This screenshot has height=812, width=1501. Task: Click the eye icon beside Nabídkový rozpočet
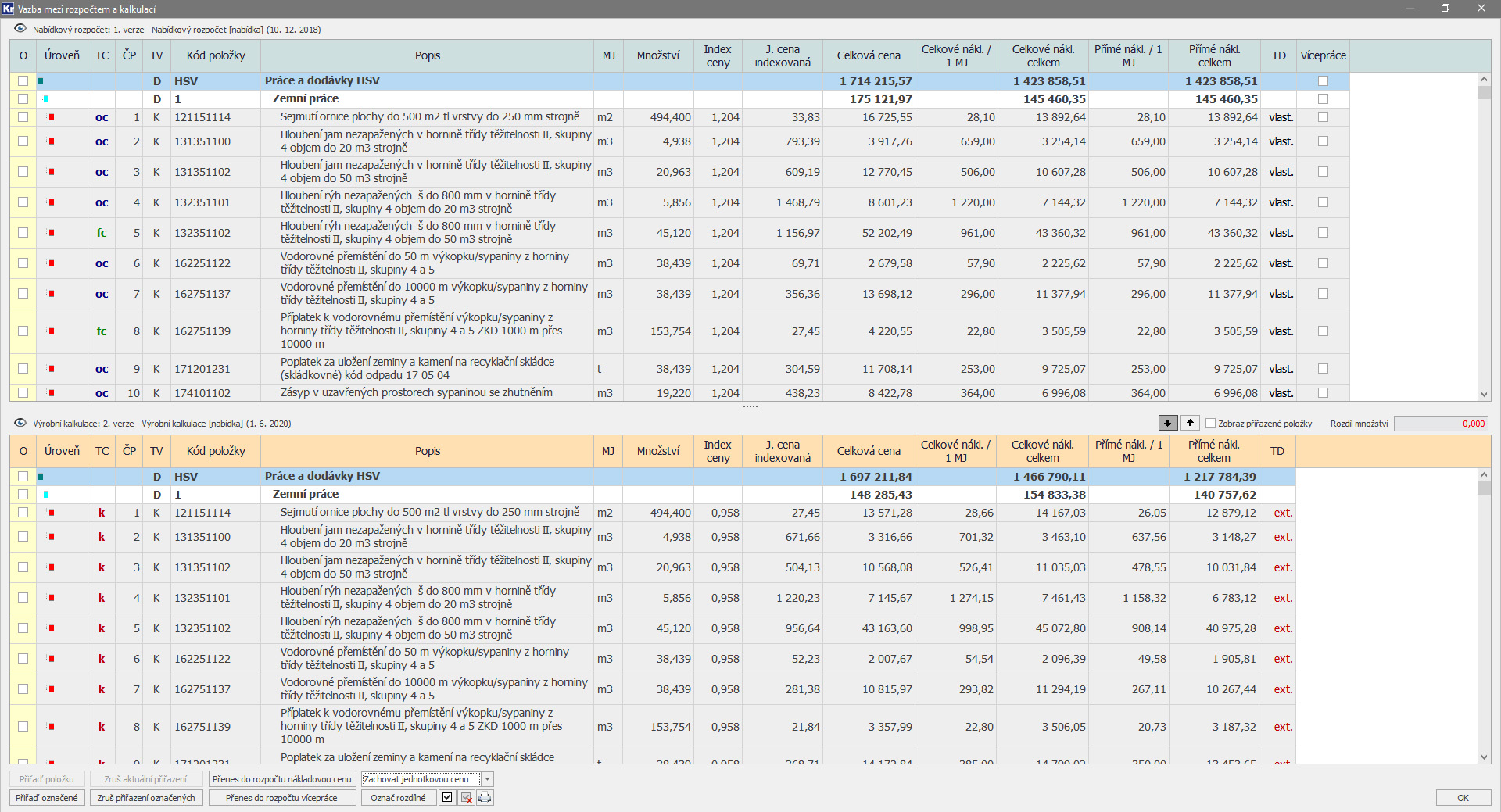pos(20,29)
